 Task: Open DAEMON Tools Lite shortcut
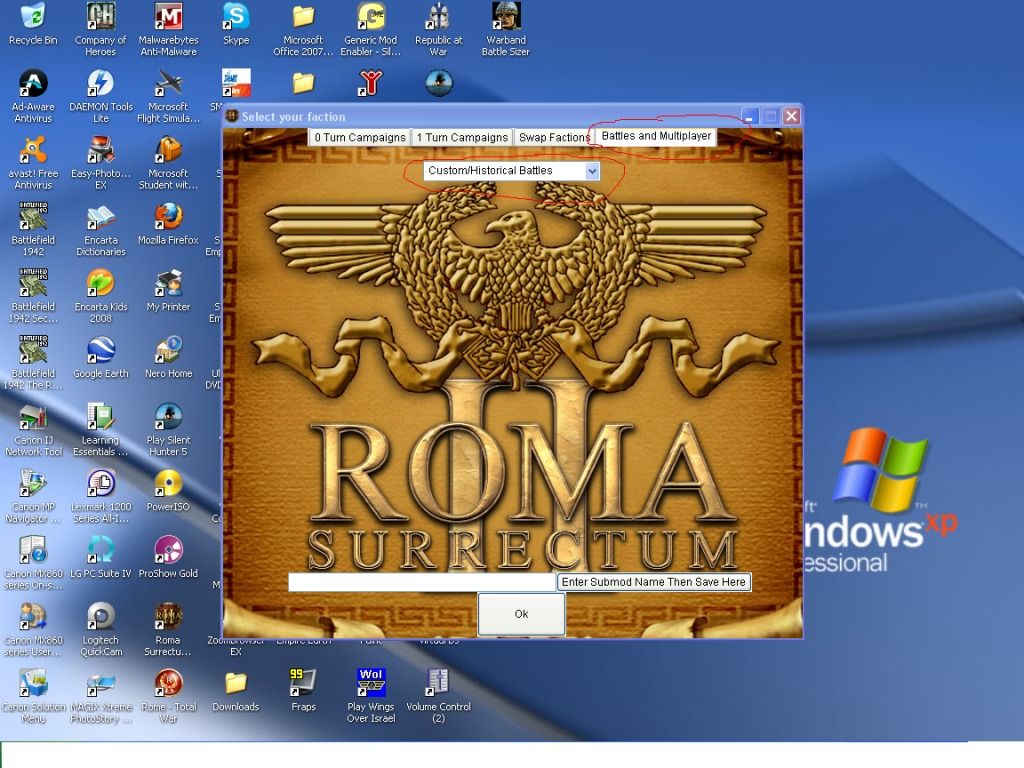coord(100,84)
